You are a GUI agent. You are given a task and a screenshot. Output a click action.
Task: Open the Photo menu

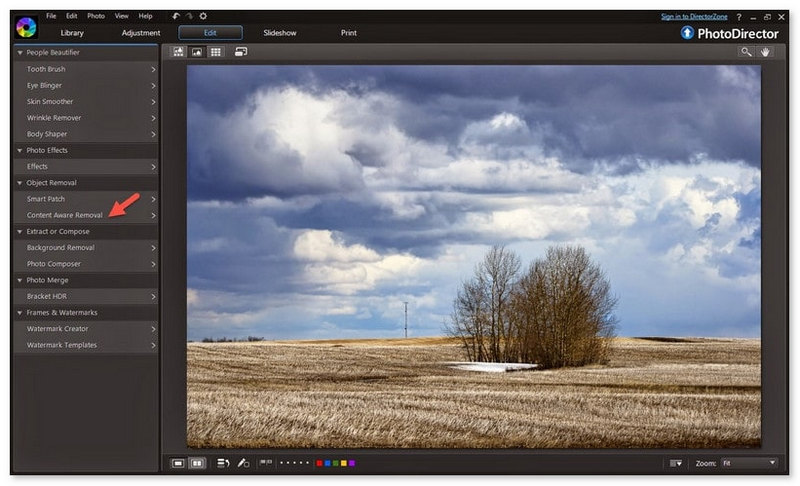pos(96,16)
